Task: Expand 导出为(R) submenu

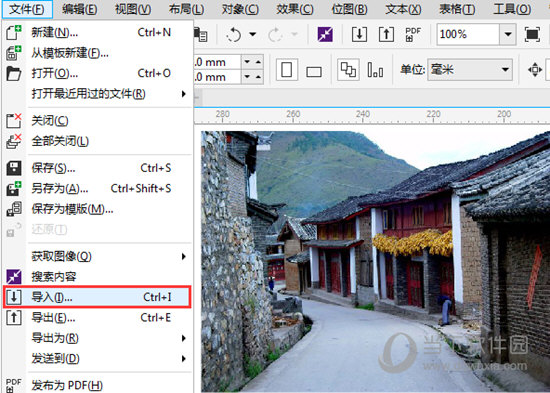Action: coord(98,338)
